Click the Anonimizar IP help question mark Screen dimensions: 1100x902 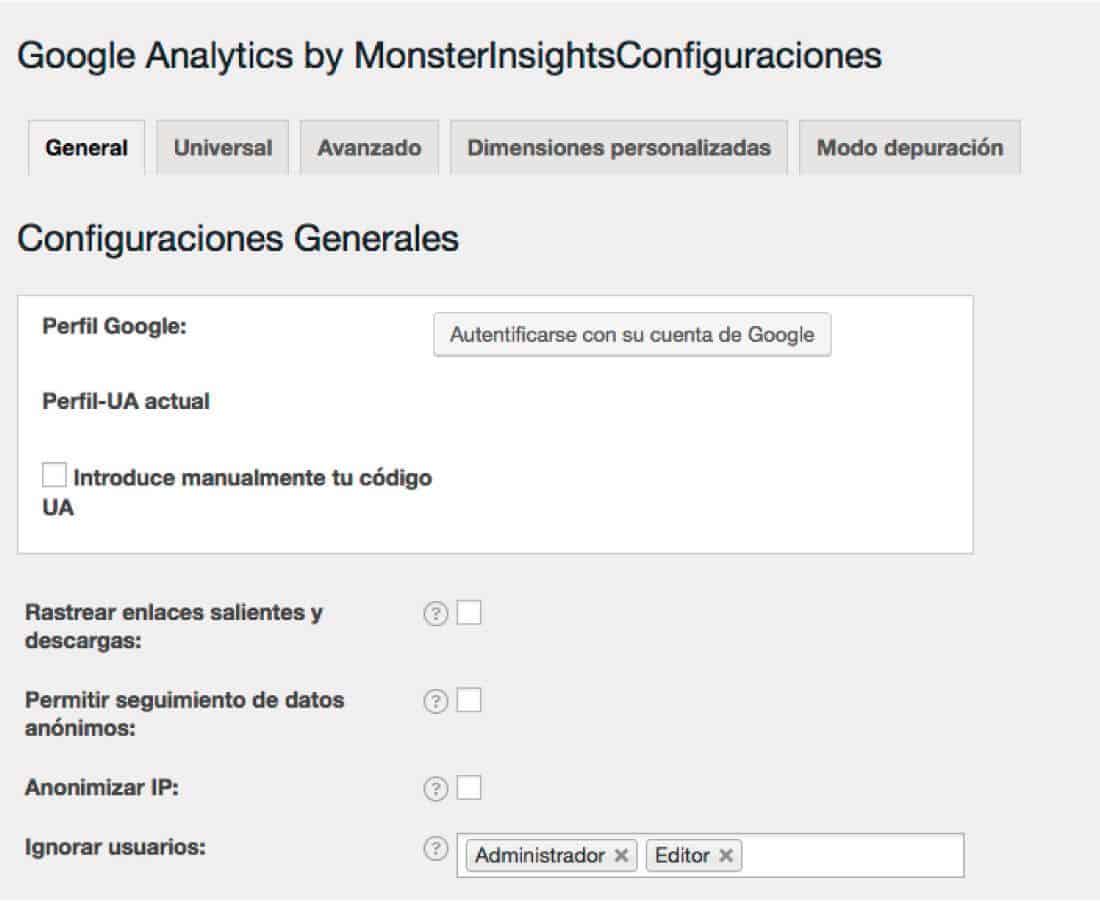[436, 789]
